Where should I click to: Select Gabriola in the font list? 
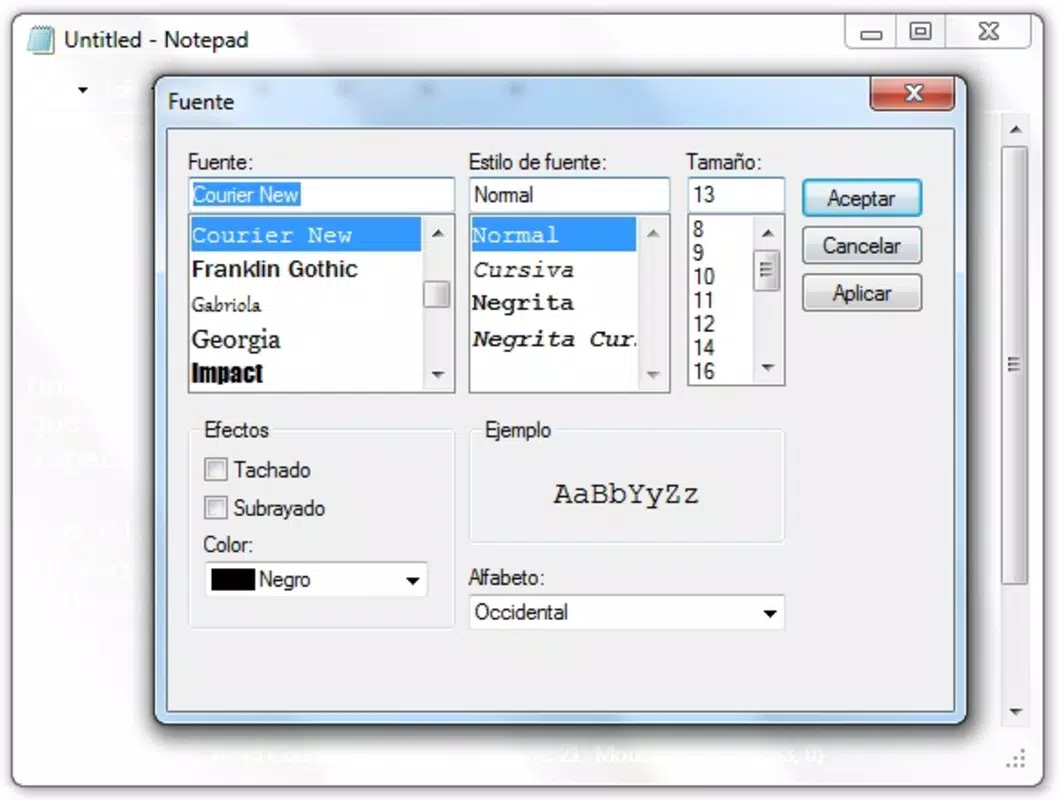306,305
